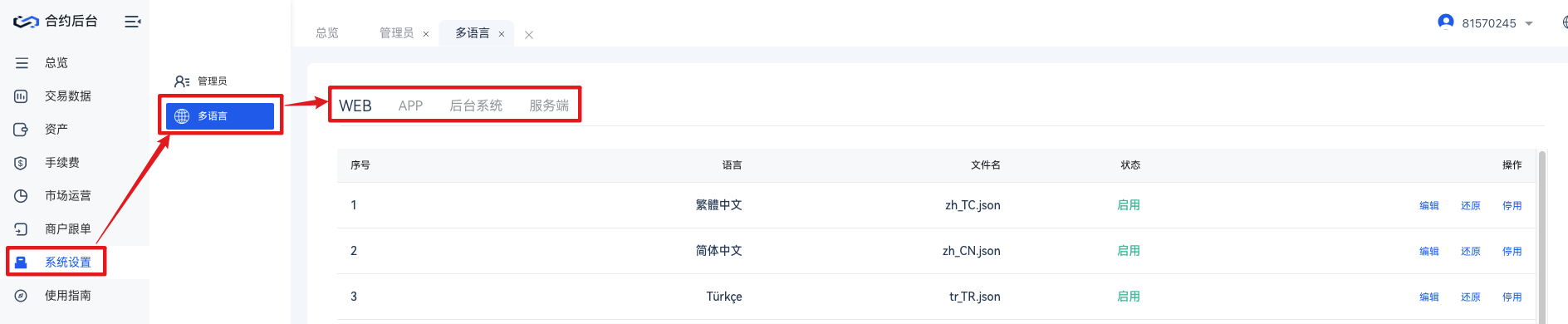
Task: Click 还原 for 简体中文 row
Action: 1470,251
